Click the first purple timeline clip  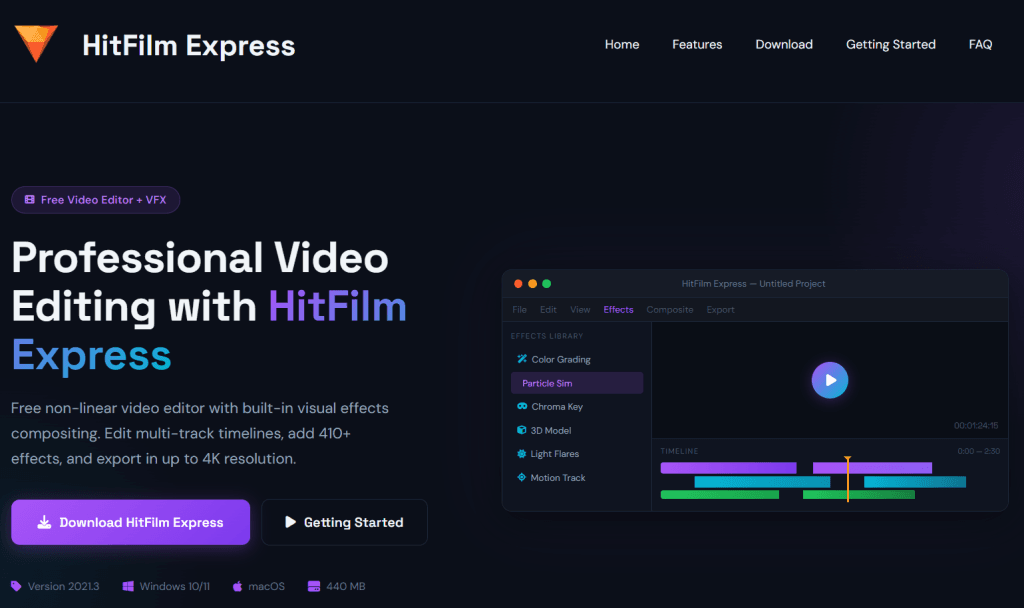click(x=728, y=468)
